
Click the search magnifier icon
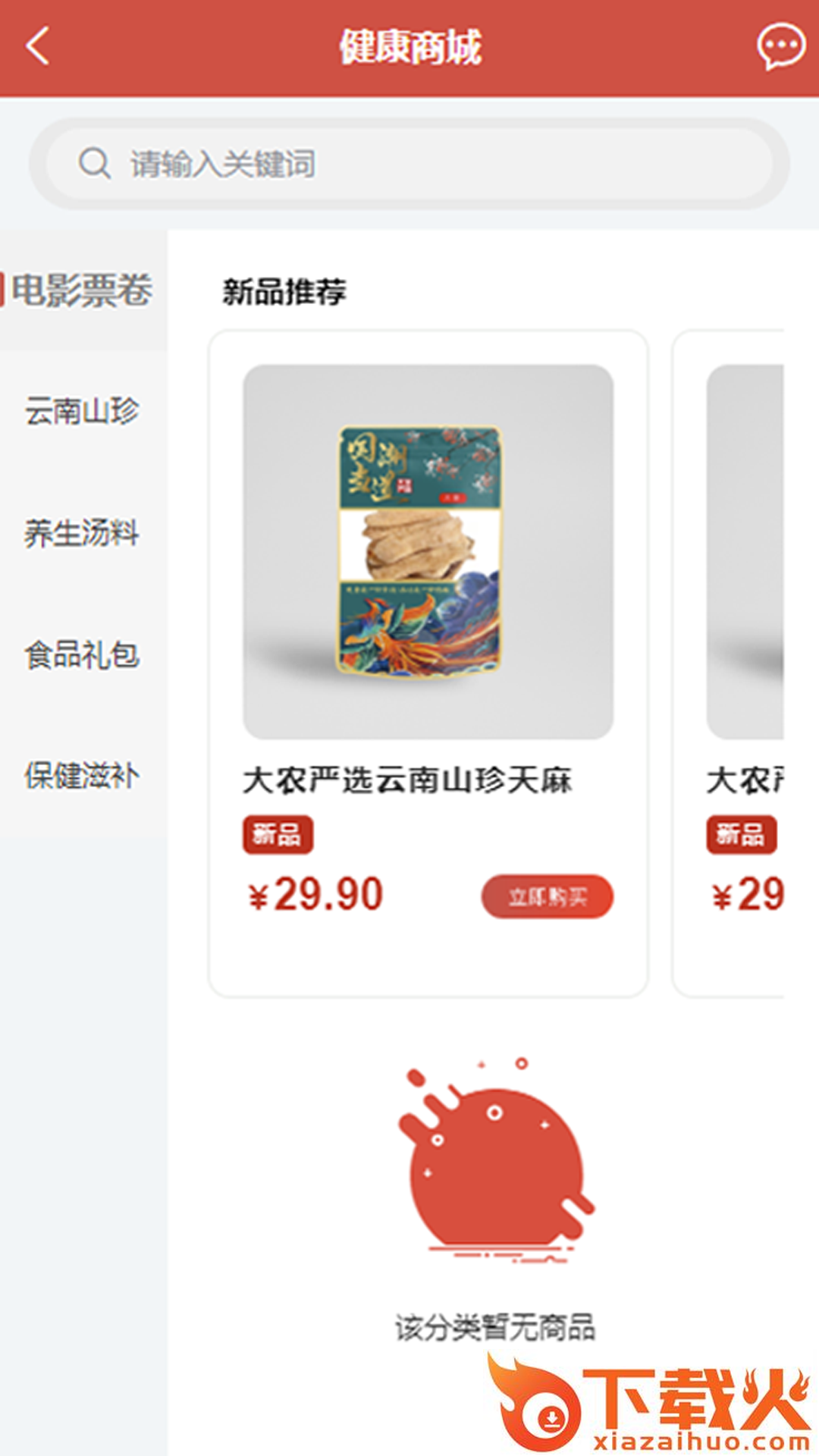(95, 163)
